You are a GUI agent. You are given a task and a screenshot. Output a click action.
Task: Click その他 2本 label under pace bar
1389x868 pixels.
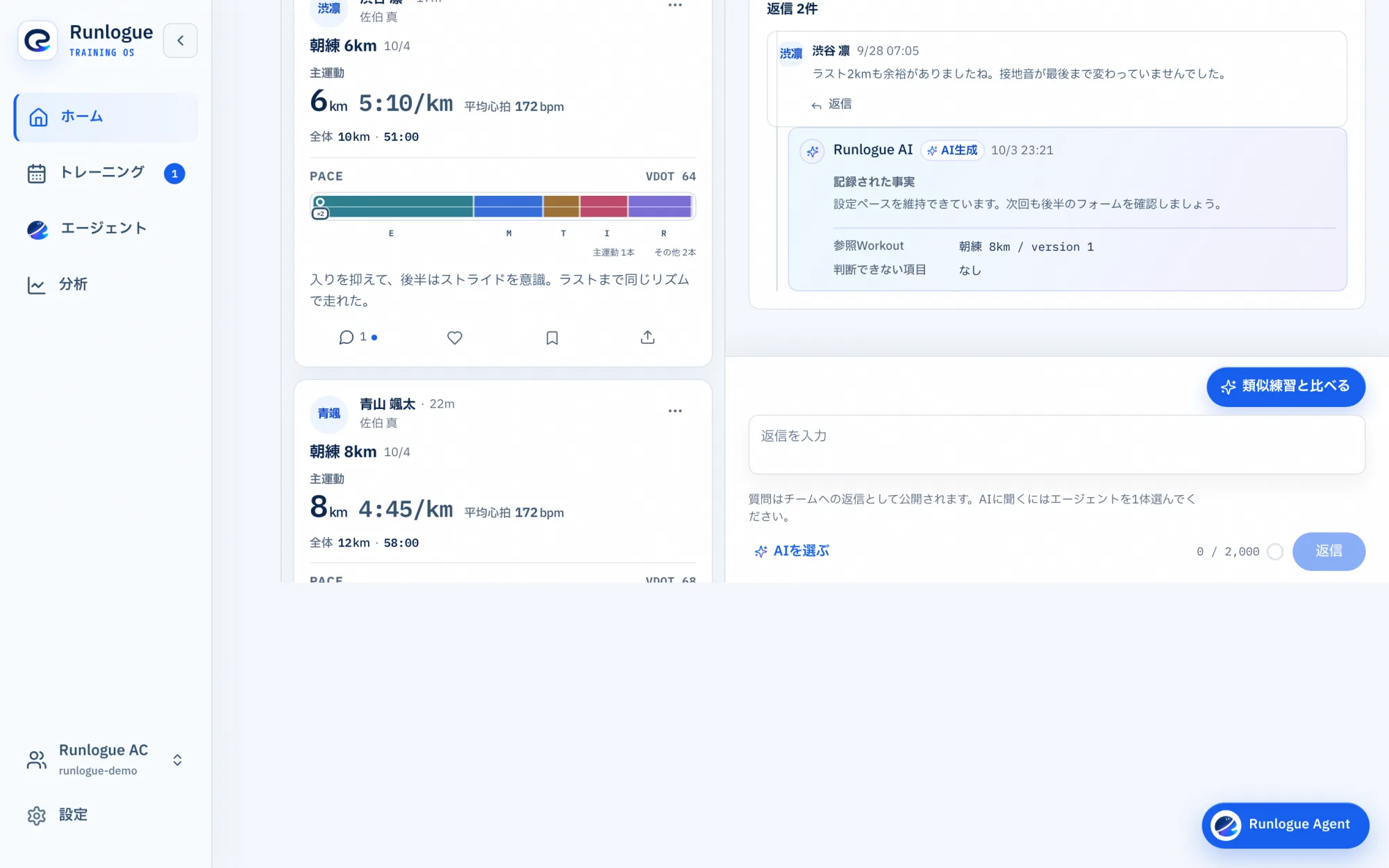675,252
